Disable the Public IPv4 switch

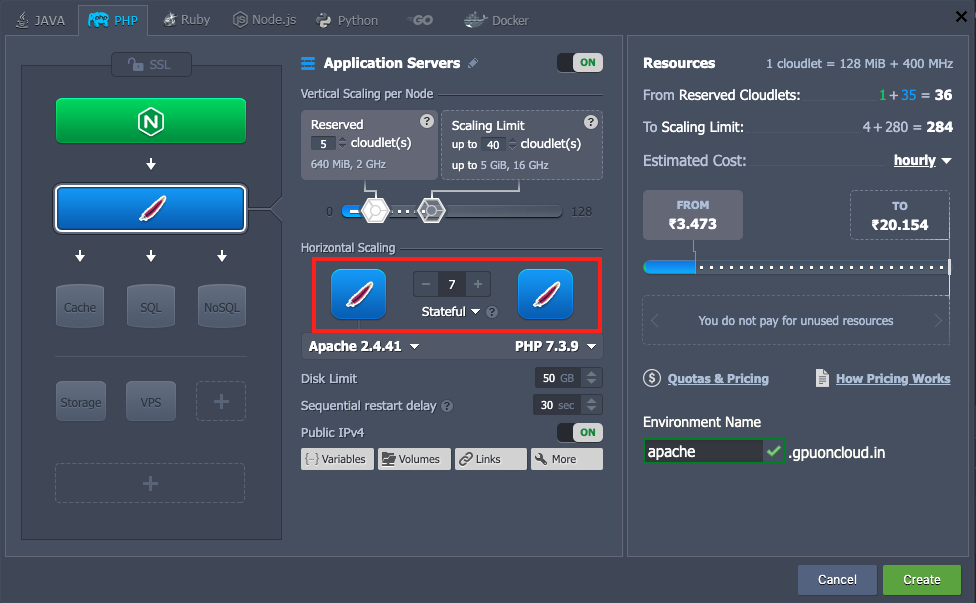tap(580, 433)
